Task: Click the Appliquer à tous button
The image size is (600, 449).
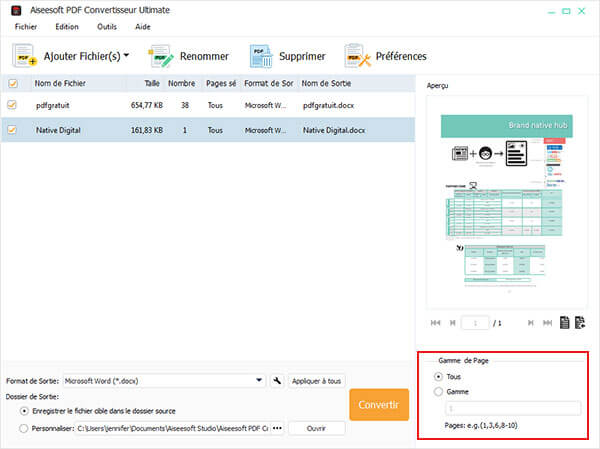Action: tap(317, 381)
